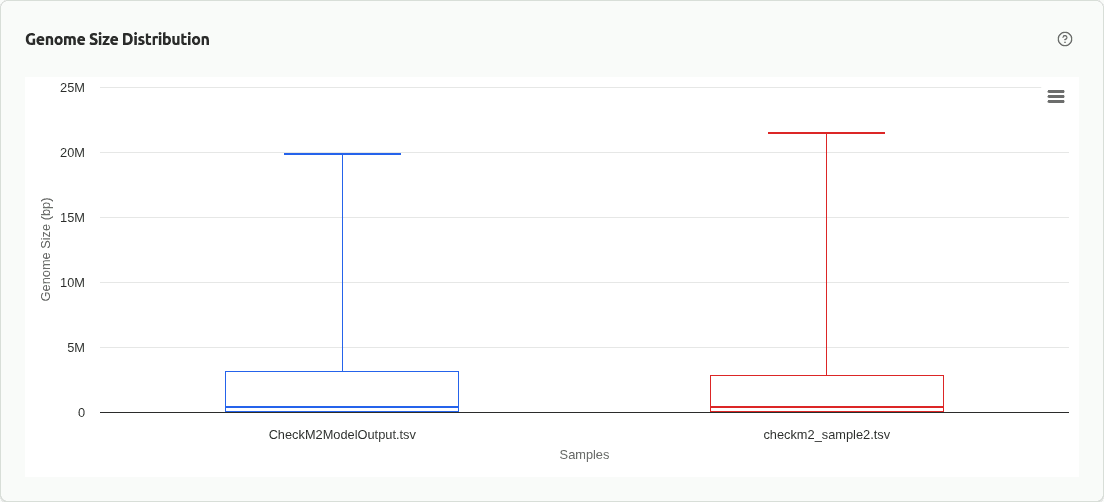Click the blue CheckM2ModelOutput.tsv box

pos(342,389)
